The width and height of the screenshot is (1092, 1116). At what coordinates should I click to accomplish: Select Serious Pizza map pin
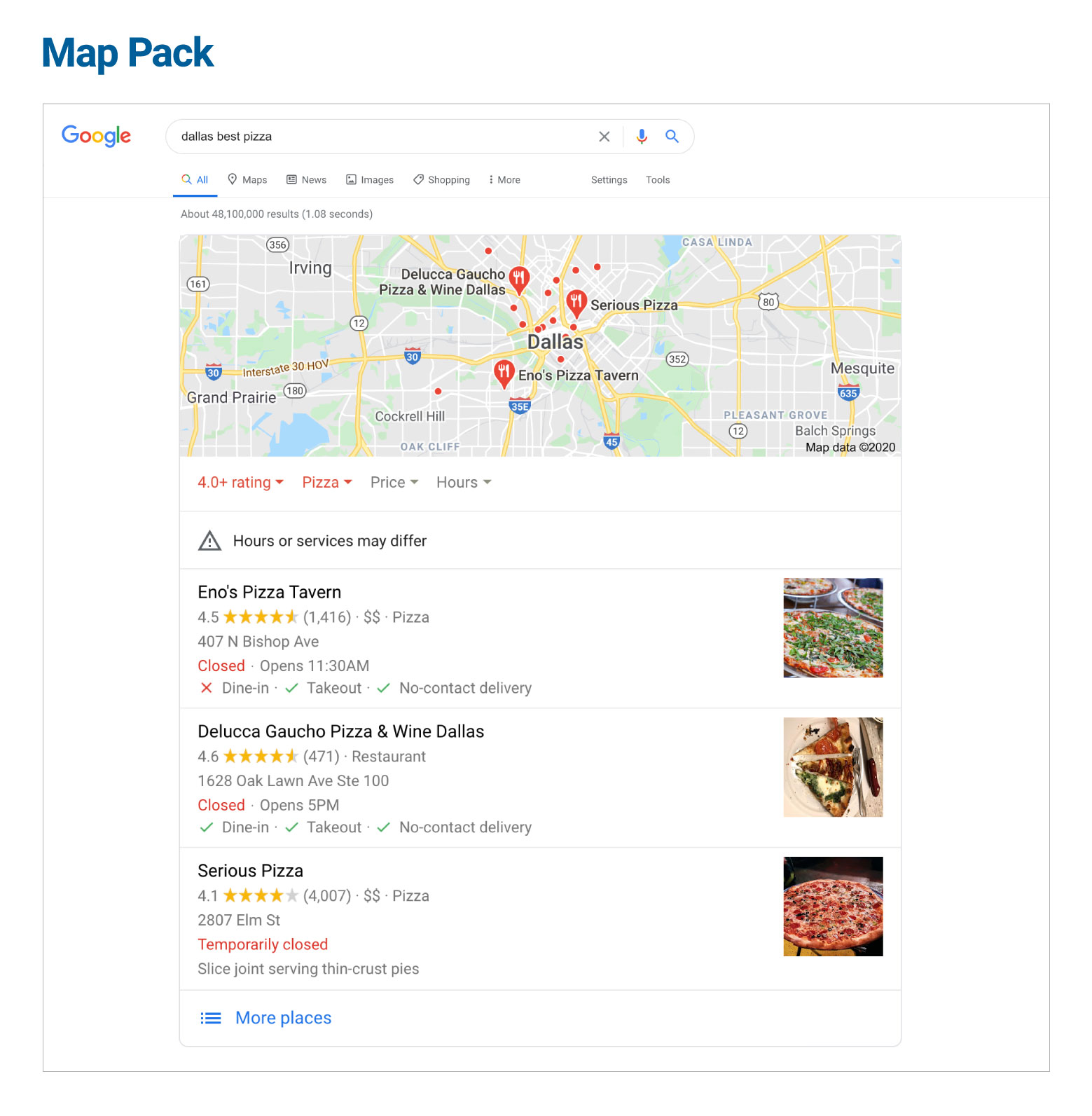tap(576, 303)
